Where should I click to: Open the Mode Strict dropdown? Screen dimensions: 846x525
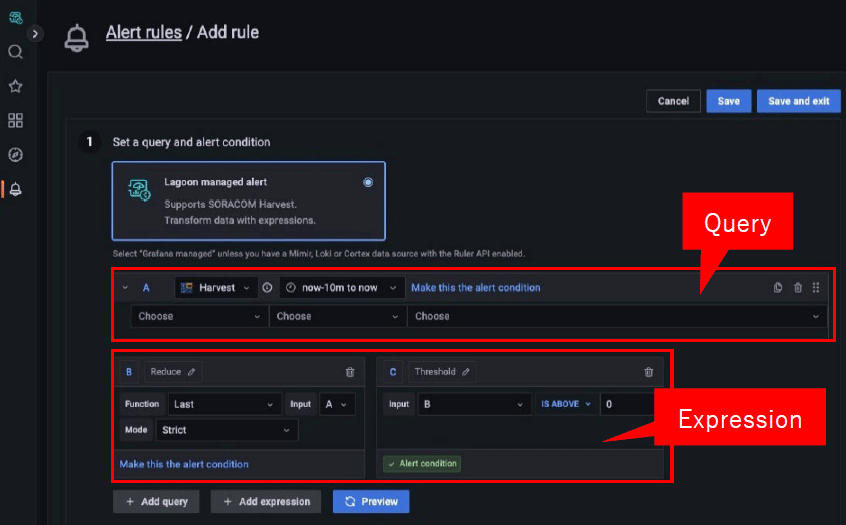(227, 430)
